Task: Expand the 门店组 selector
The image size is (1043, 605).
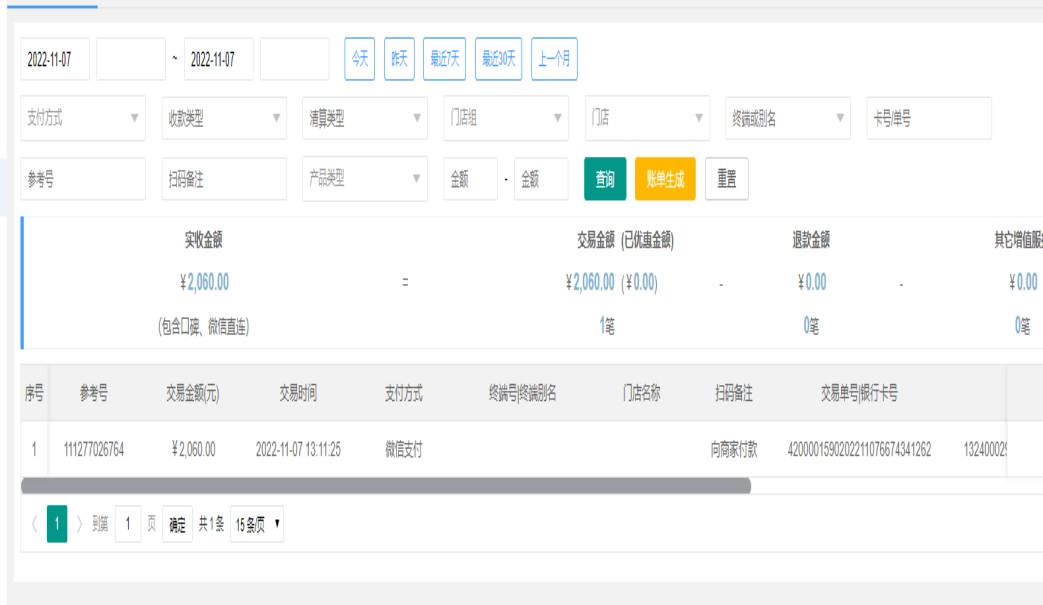Action: (506, 118)
